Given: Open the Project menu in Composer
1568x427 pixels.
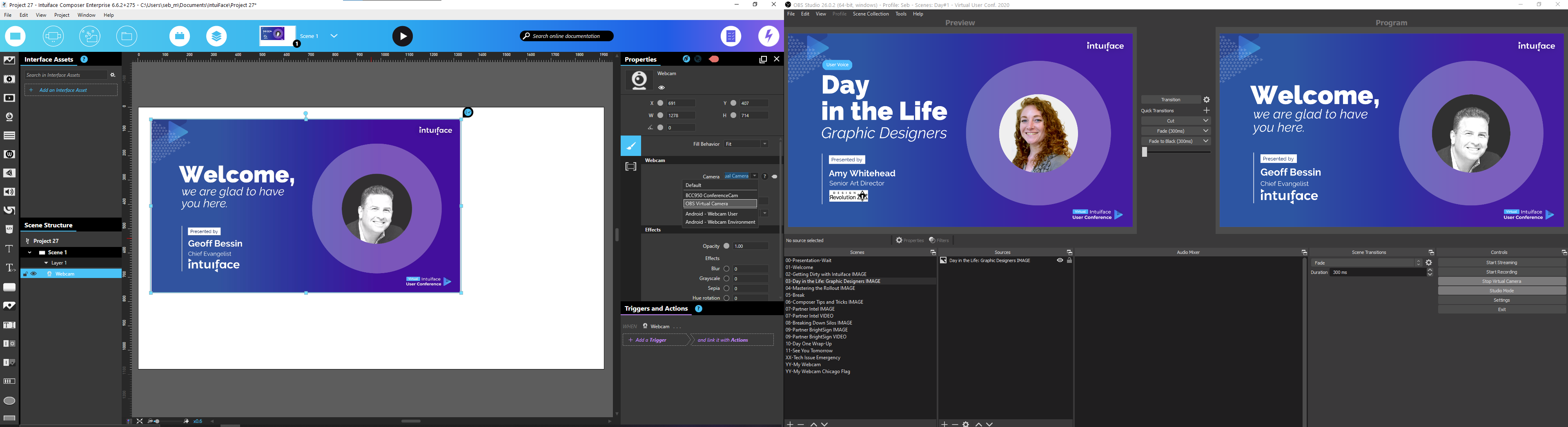Looking at the screenshot, I should [62, 15].
